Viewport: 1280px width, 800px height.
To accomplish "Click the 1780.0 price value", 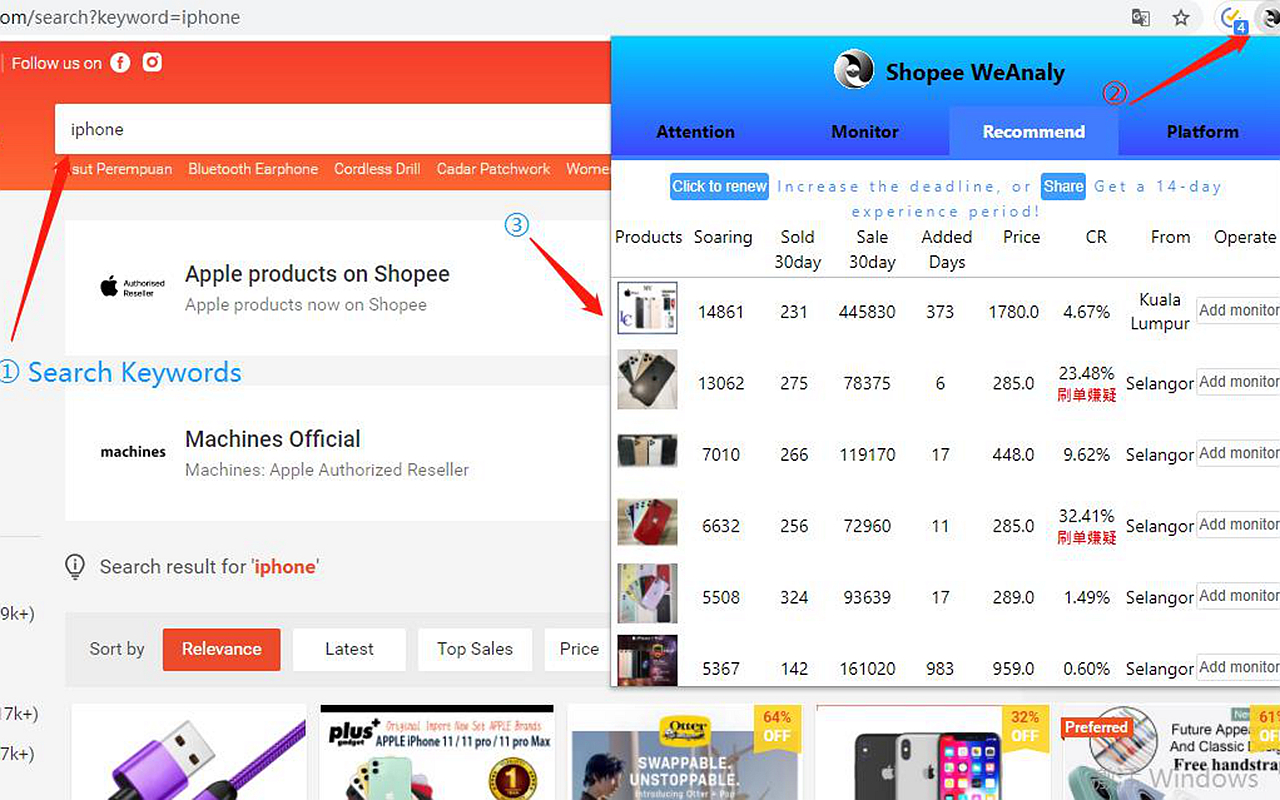I will coord(1014,312).
